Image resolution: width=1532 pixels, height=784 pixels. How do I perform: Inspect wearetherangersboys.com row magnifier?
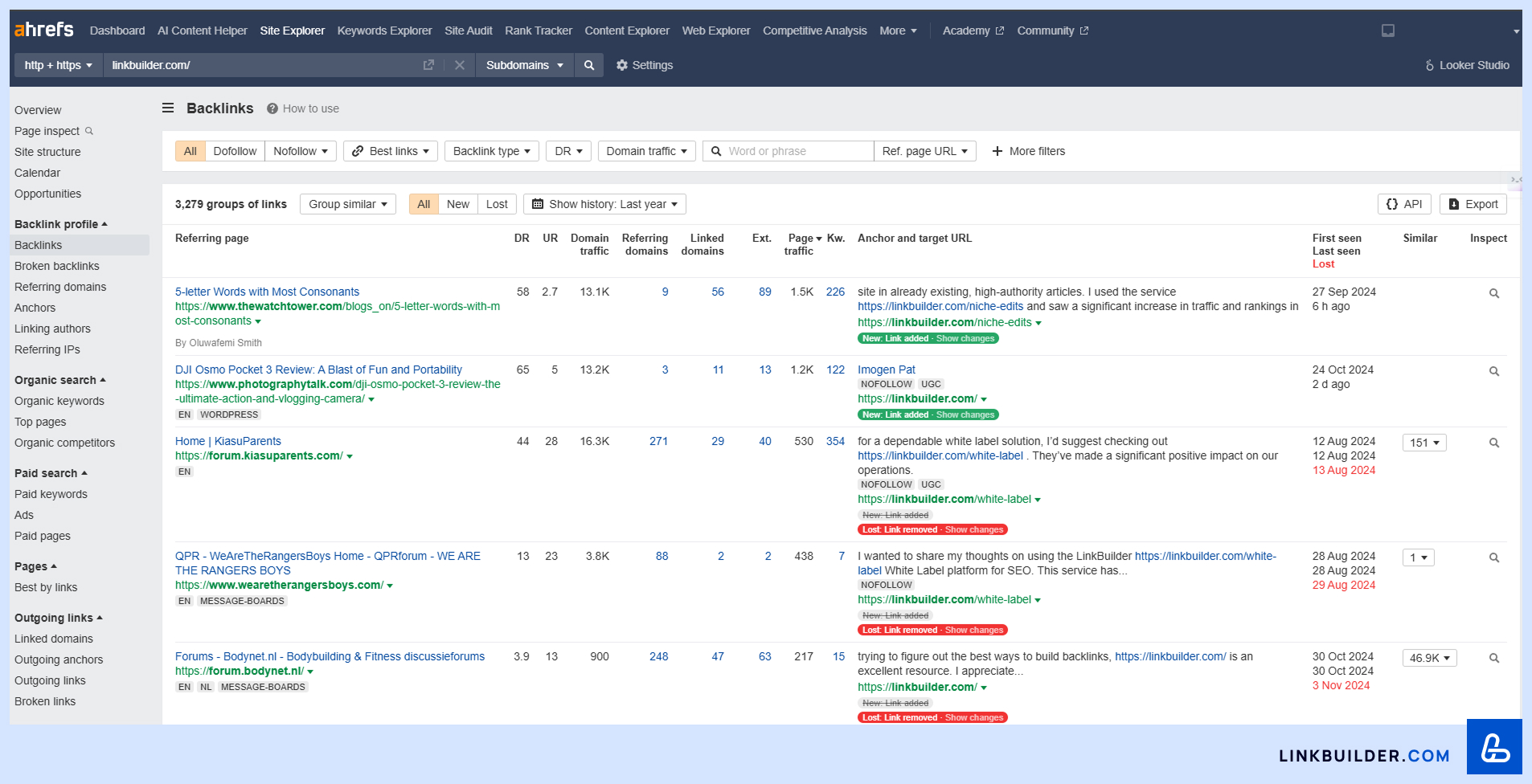point(1494,557)
